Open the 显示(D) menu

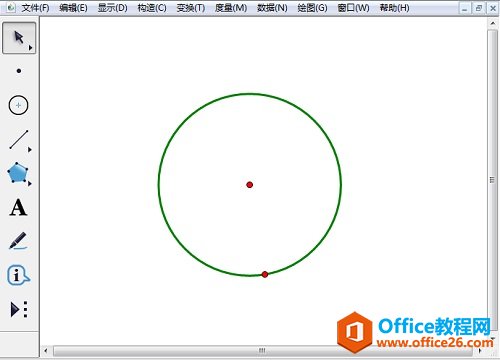(112, 8)
